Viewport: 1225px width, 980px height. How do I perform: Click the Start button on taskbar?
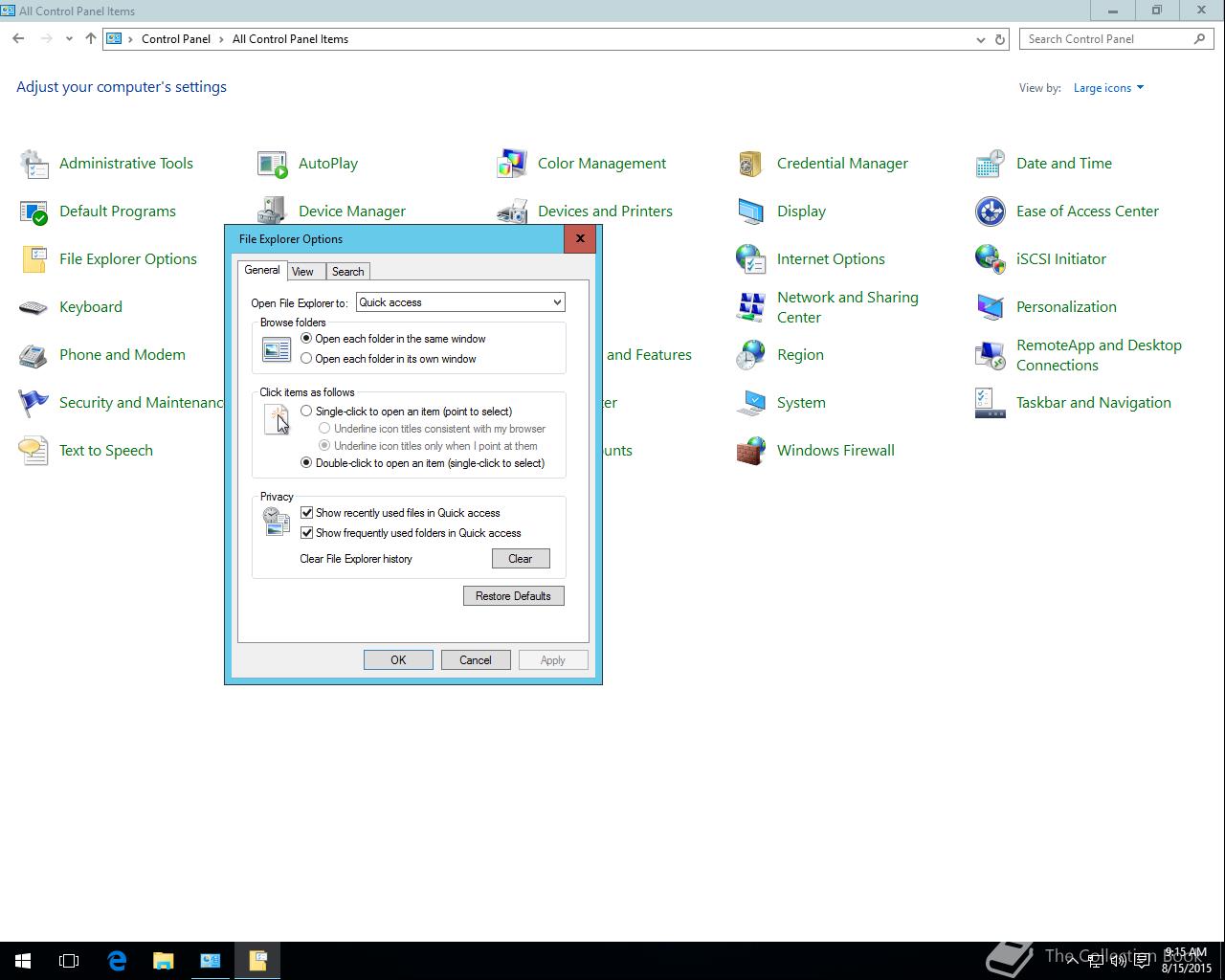pyautogui.click(x=23, y=961)
